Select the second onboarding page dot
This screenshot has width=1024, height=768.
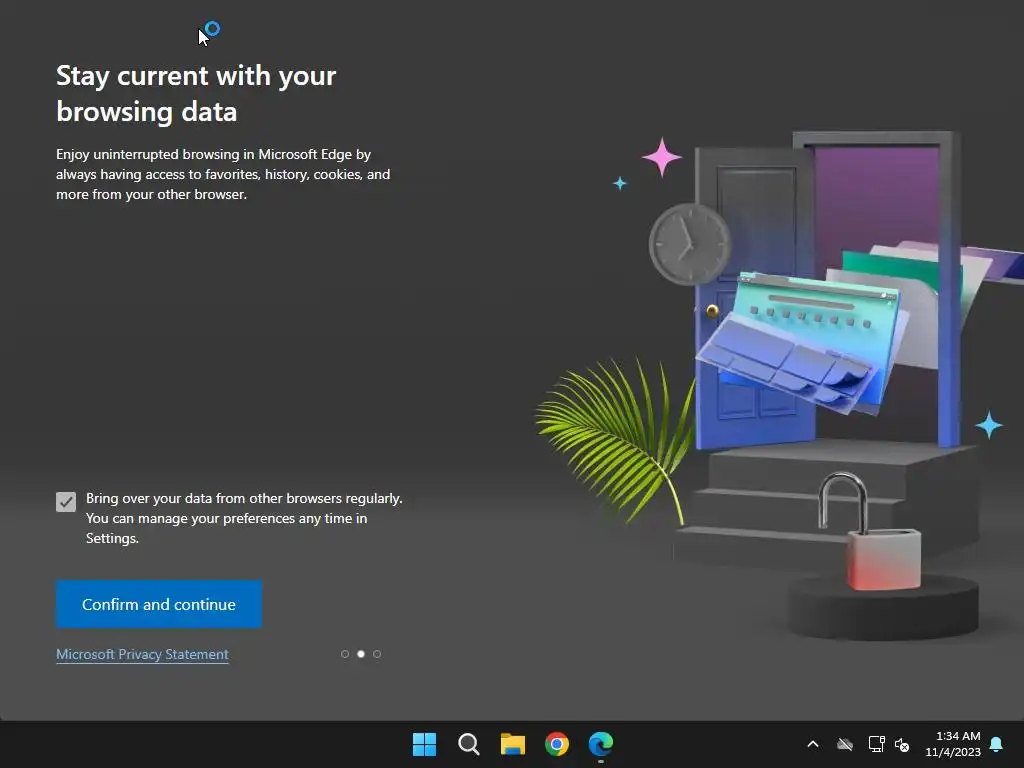(360, 654)
